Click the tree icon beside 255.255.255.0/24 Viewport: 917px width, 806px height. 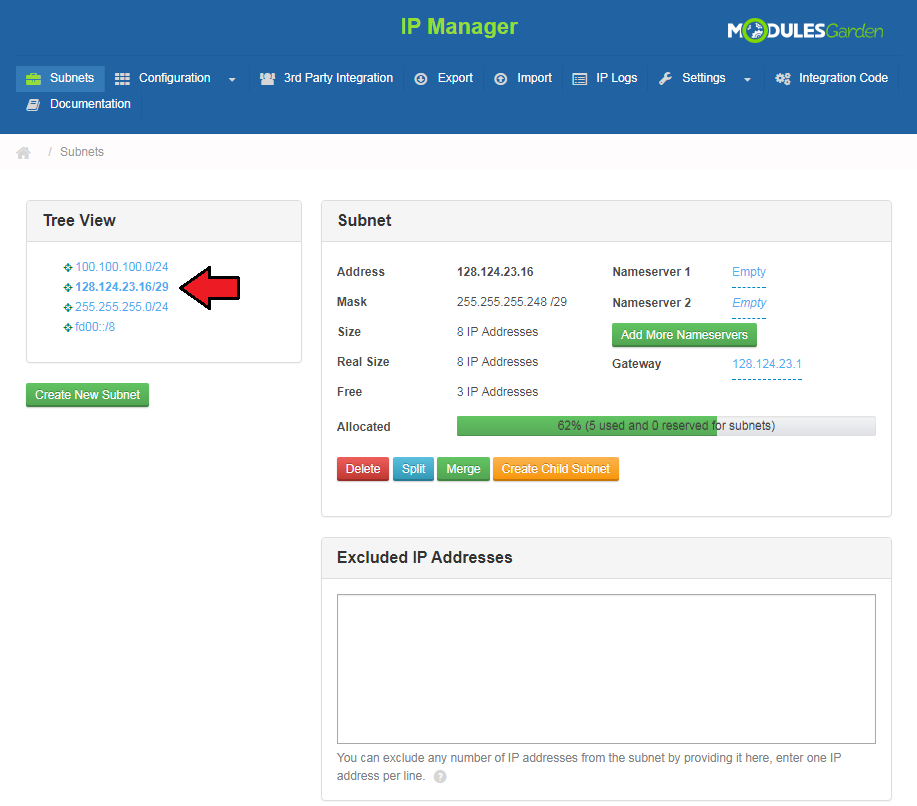(x=68, y=308)
